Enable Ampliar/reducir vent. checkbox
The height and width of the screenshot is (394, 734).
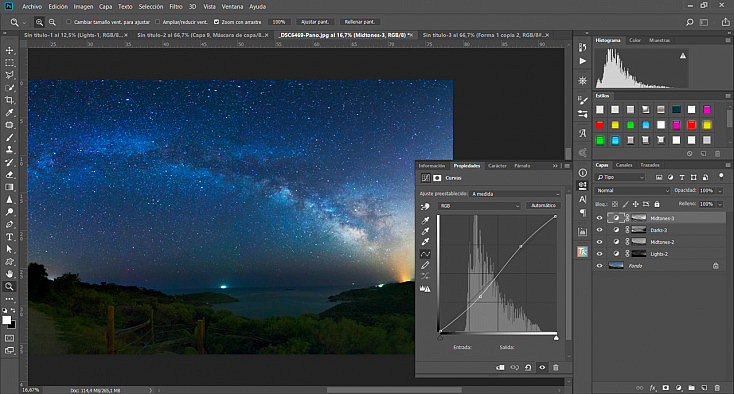(157, 22)
